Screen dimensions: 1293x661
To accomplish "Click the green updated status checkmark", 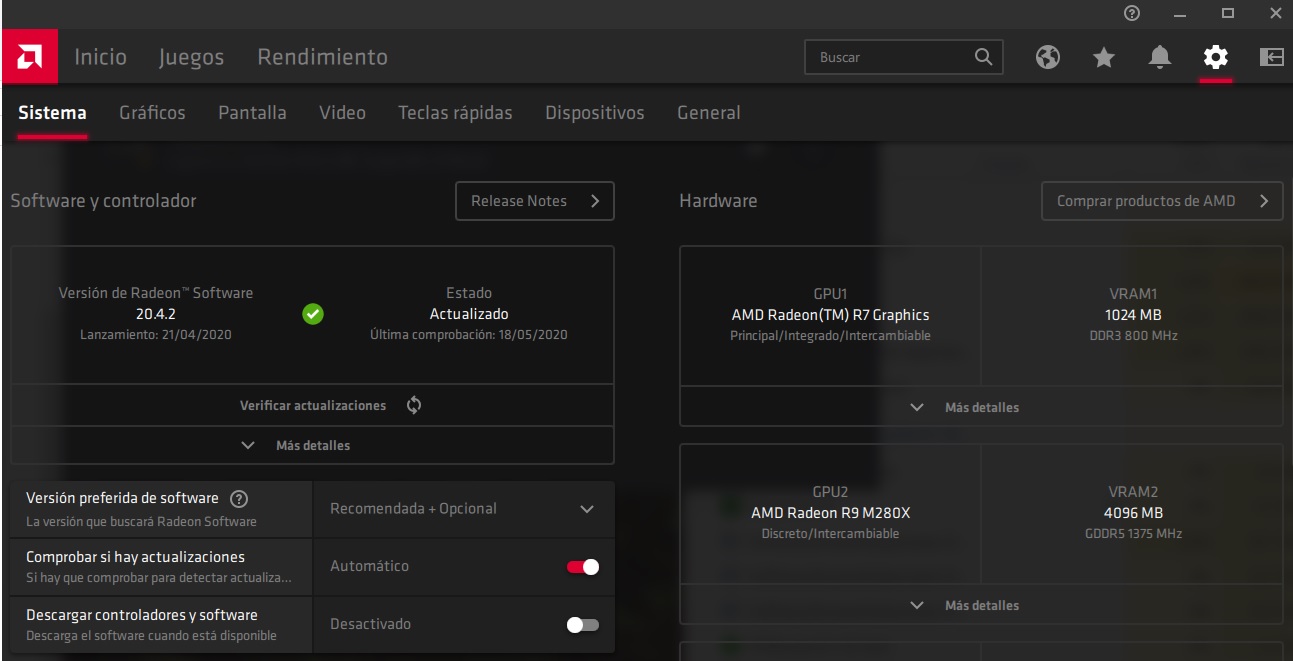I will (312, 314).
